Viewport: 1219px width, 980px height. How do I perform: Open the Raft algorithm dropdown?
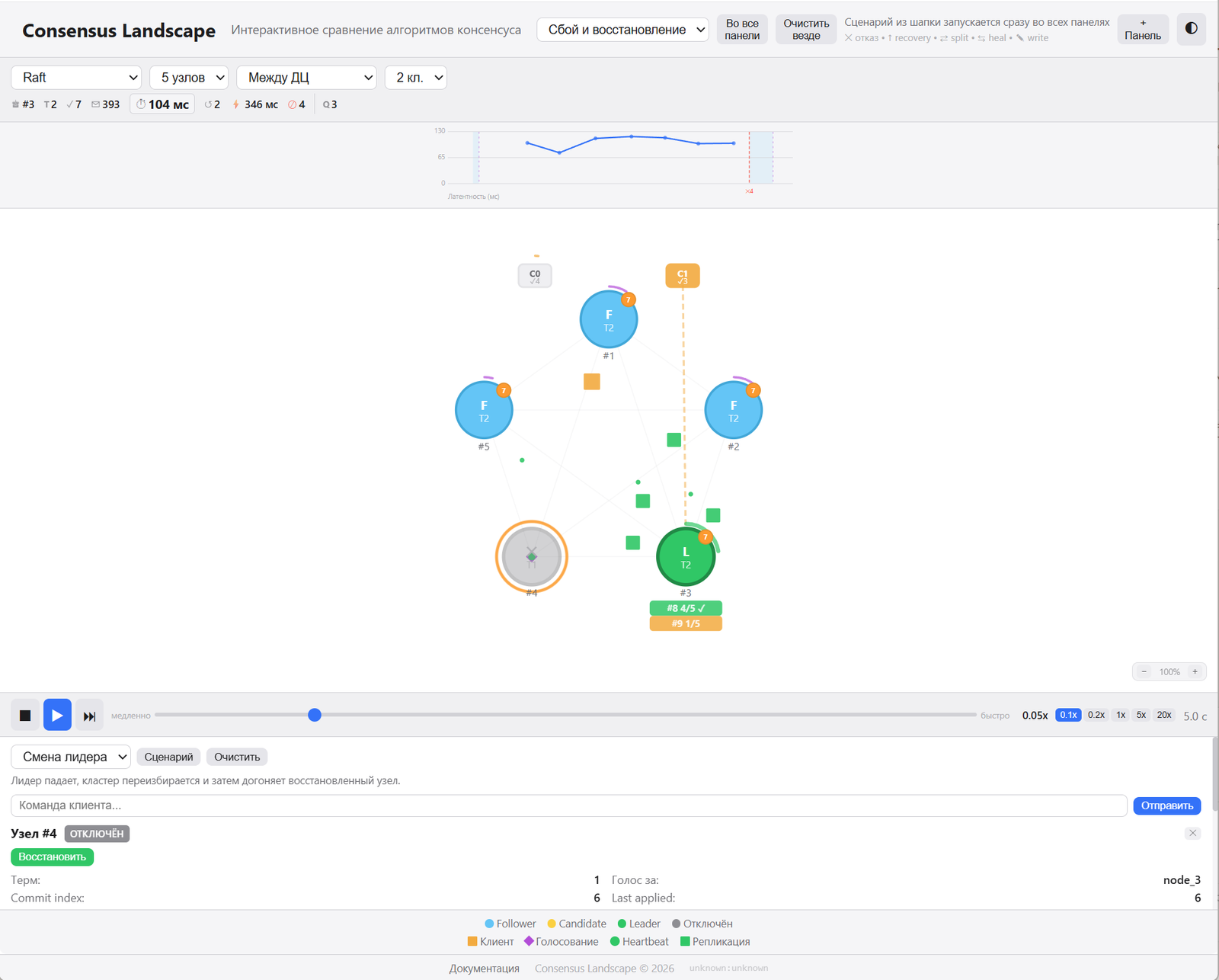click(x=77, y=78)
